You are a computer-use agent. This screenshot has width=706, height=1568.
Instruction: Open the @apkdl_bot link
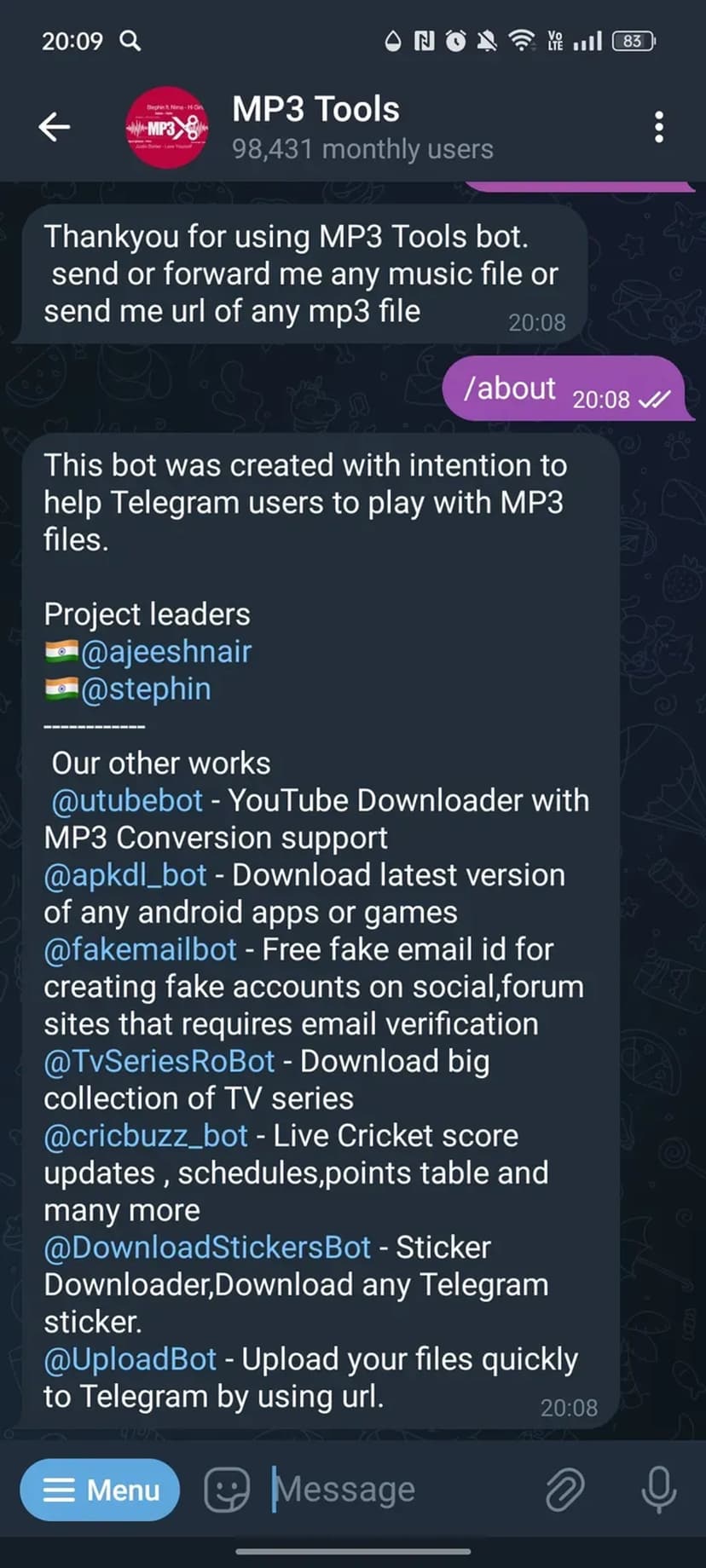(125, 875)
